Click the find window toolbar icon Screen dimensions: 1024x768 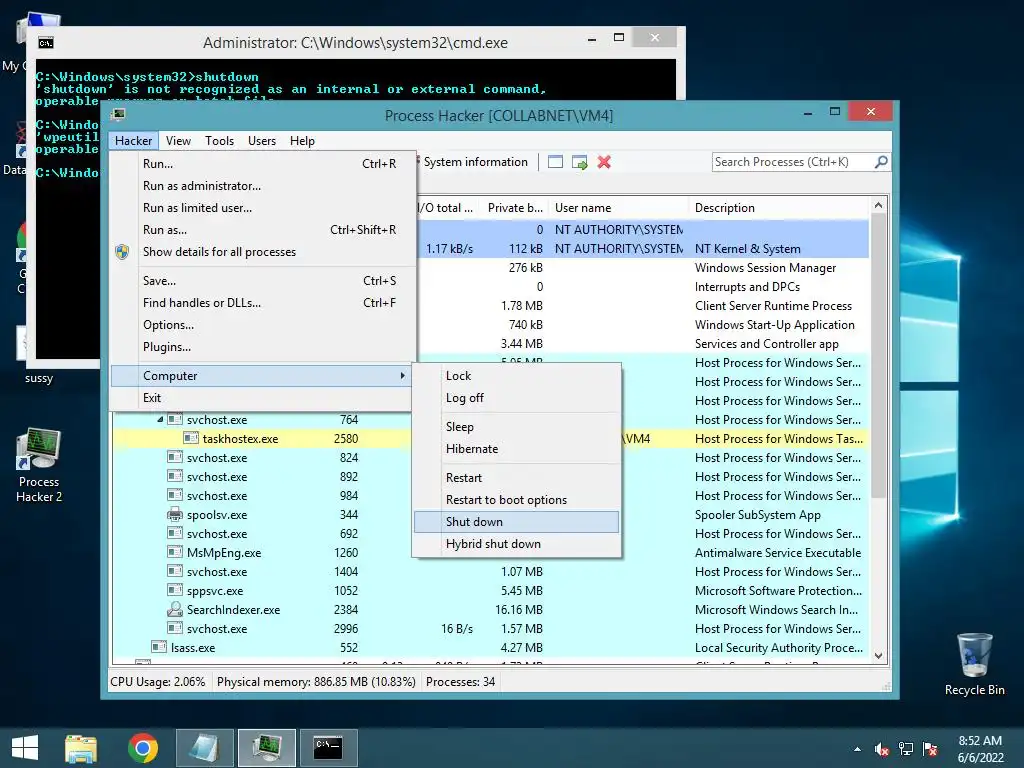click(555, 162)
